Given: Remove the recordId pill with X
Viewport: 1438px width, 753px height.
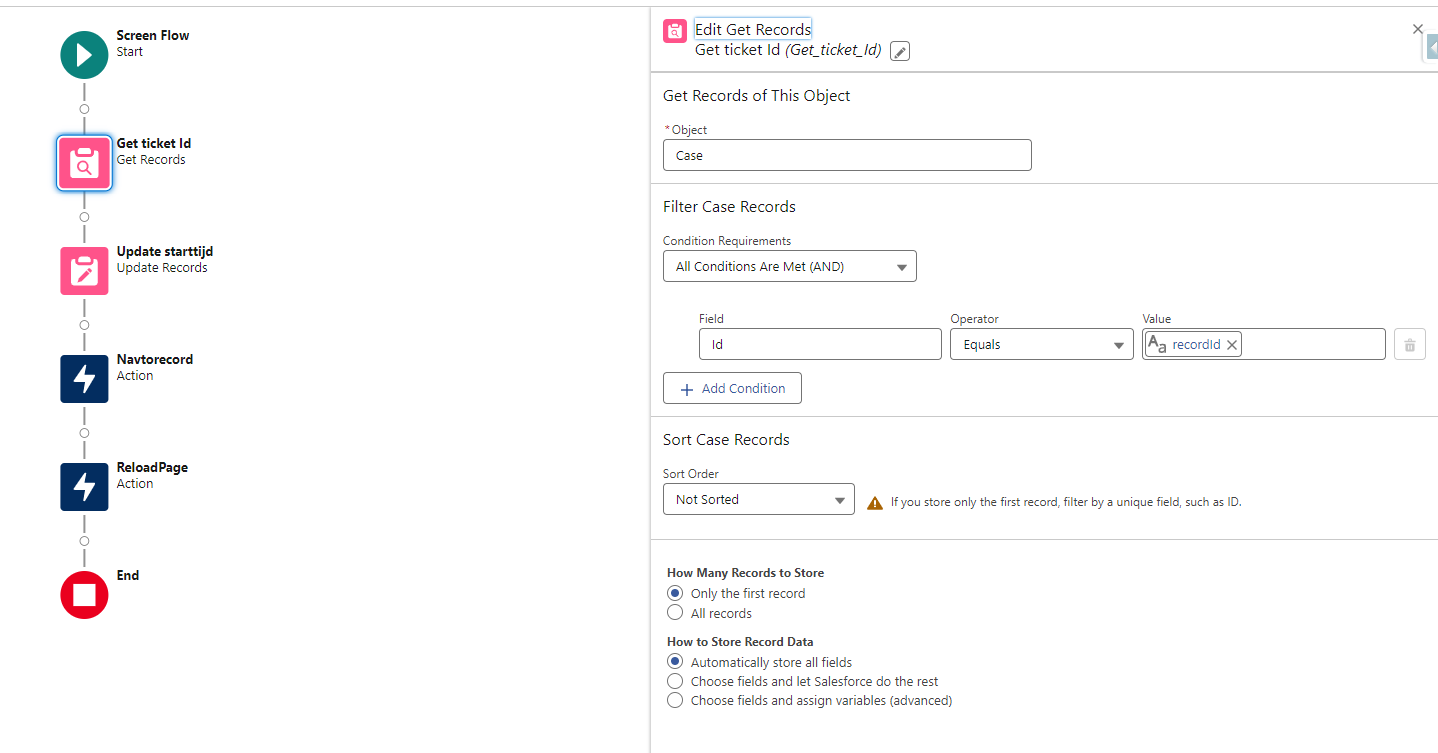Looking at the screenshot, I should 1232,345.
